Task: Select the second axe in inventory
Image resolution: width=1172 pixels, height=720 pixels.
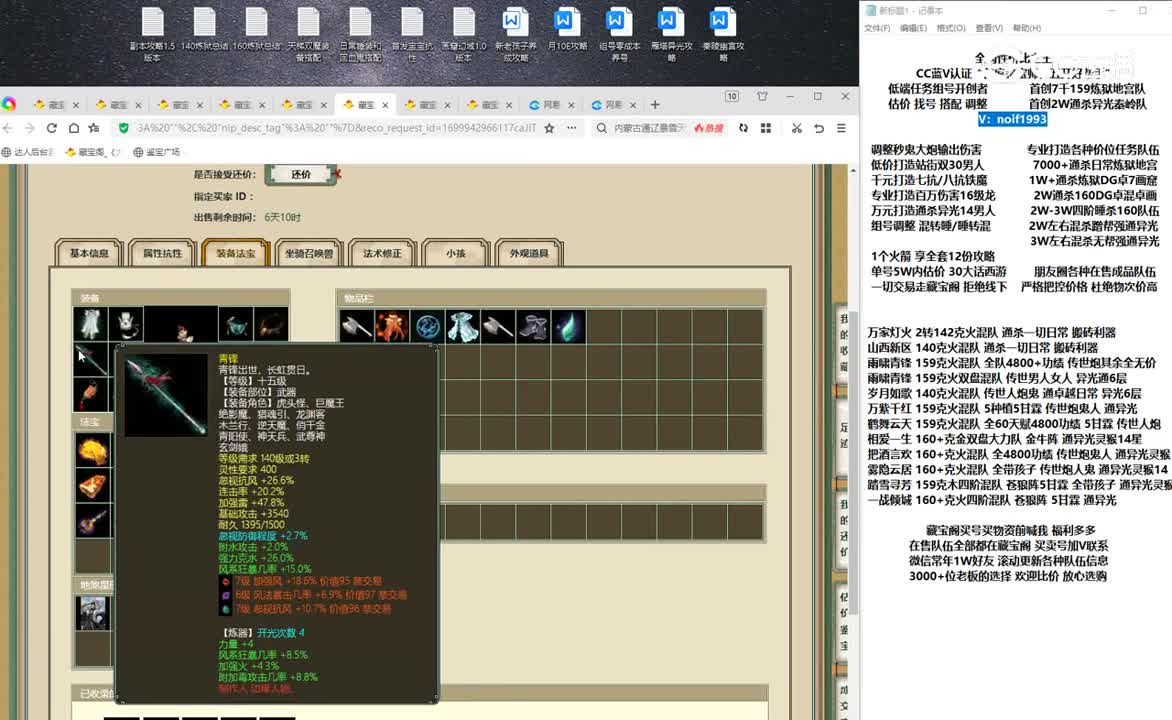Action: pyautogui.click(x=498, y=327)
